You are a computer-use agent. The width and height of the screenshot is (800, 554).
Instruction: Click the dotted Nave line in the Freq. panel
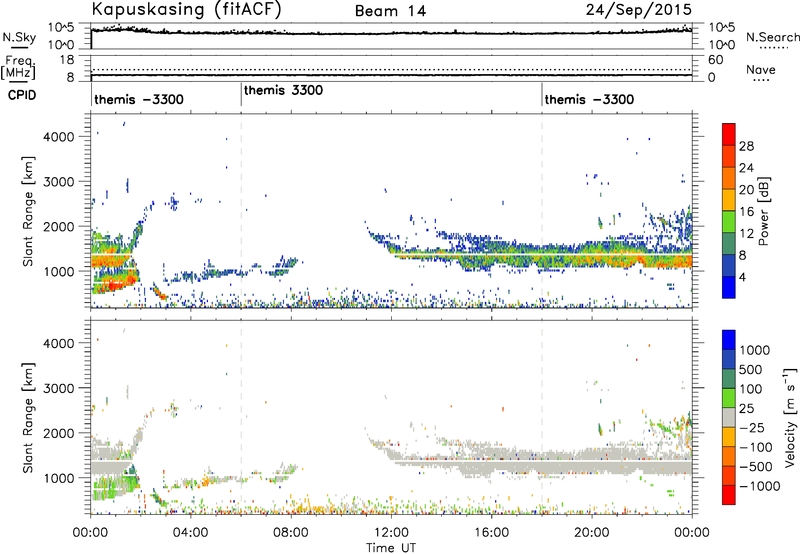pyautogui.click(x=391, y=69)
